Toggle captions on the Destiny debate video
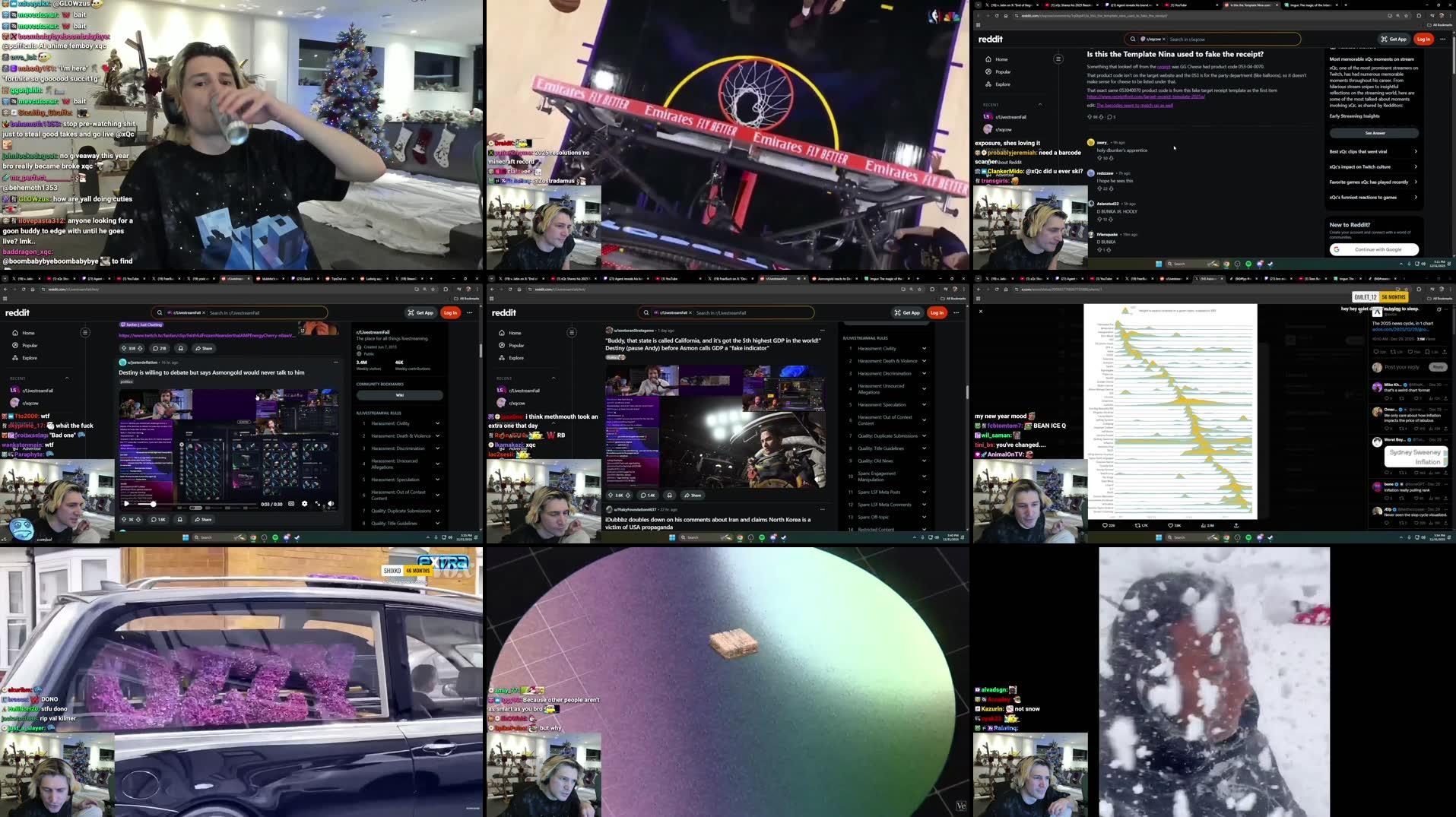This screenshot has width=1456, height=817. [x=291, y=504]
